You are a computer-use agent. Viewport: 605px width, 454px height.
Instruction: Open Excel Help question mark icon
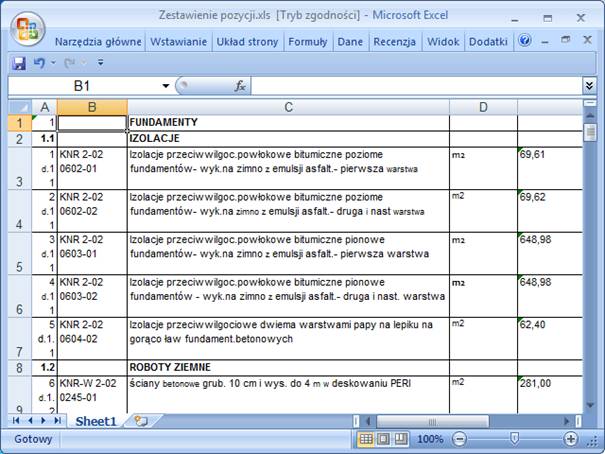click(525, 41)
